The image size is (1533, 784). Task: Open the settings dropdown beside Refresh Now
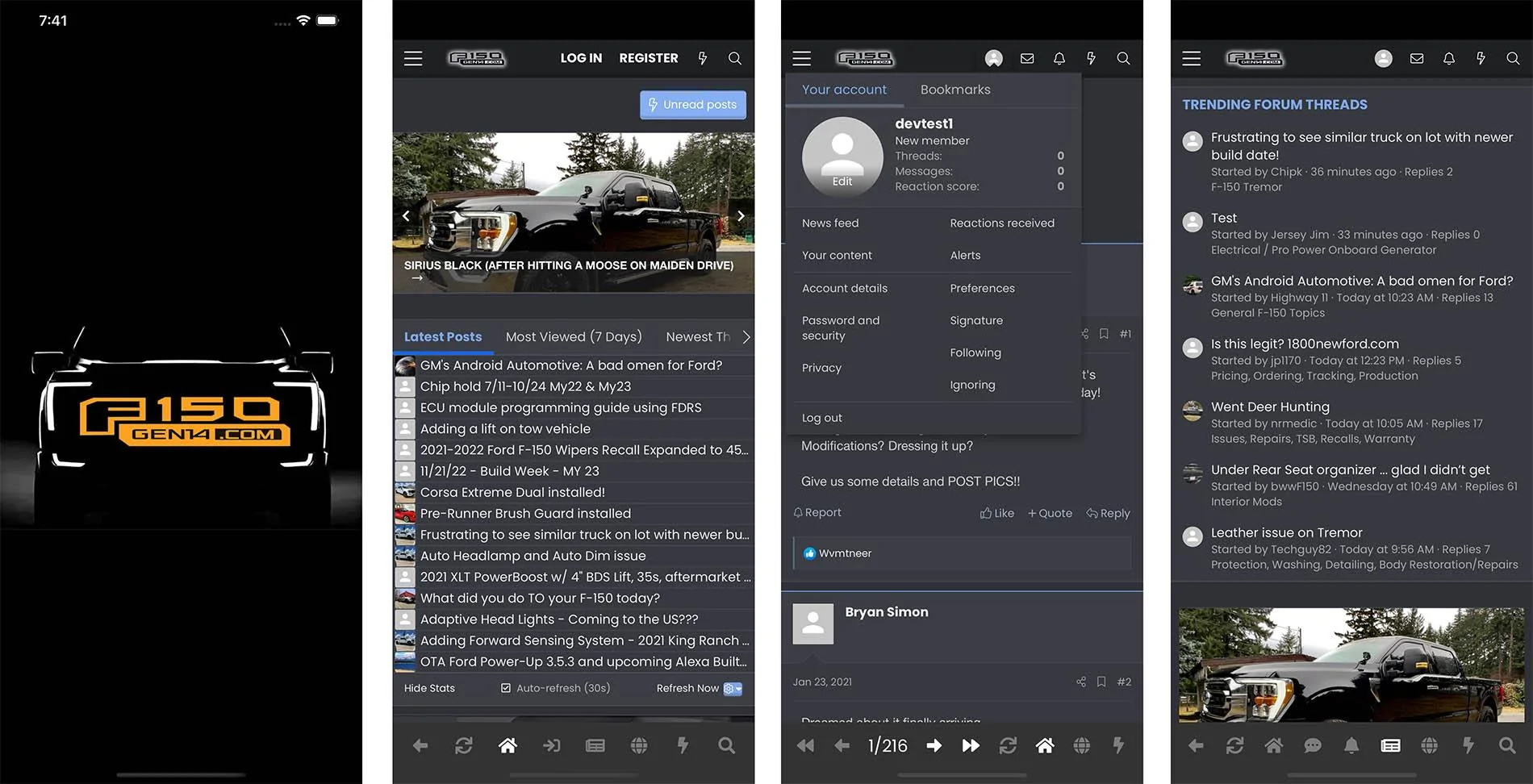[733, 689]
